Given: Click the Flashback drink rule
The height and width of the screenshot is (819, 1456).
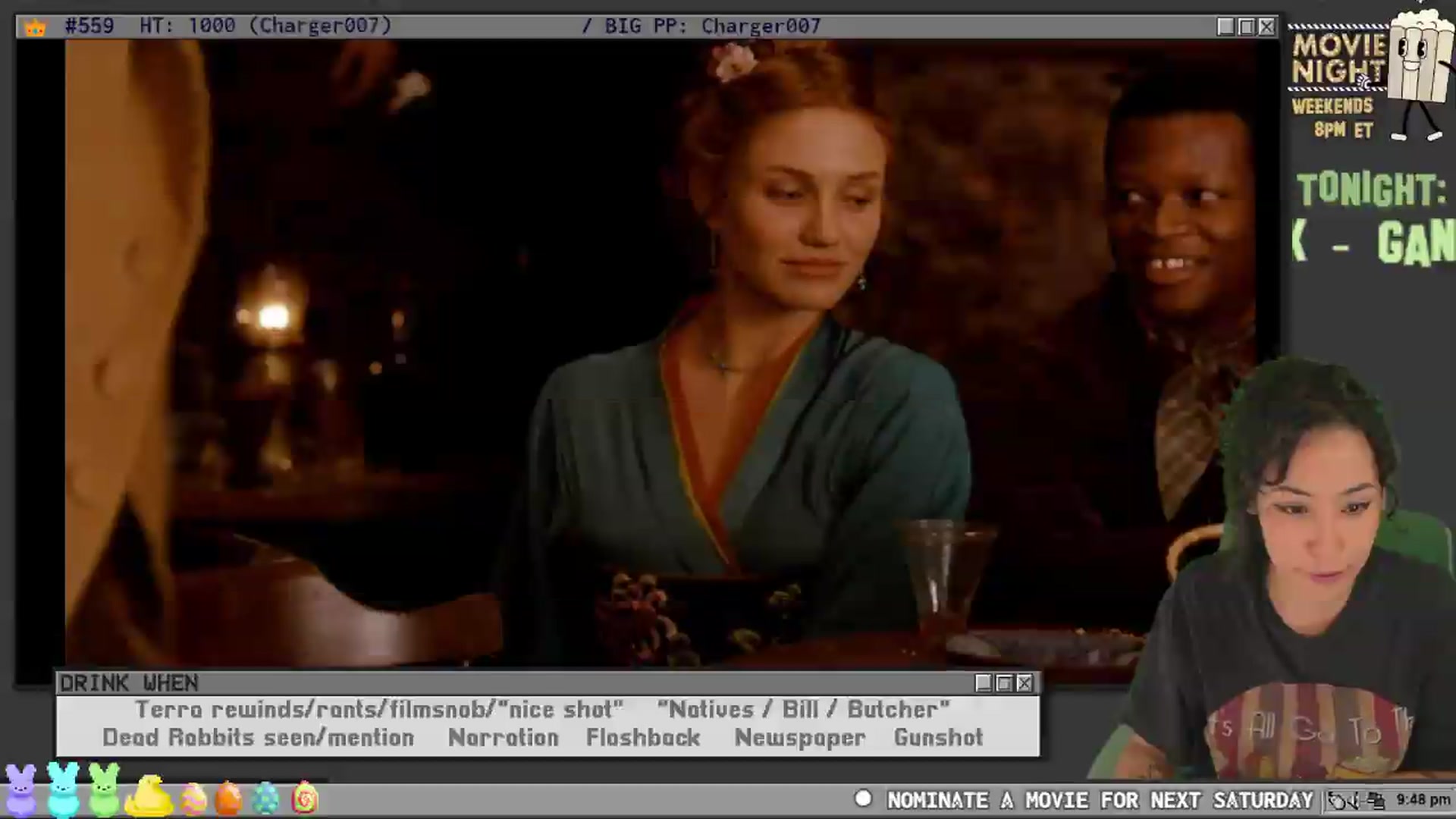Looking at the screenshot, I should click(643, 738).
